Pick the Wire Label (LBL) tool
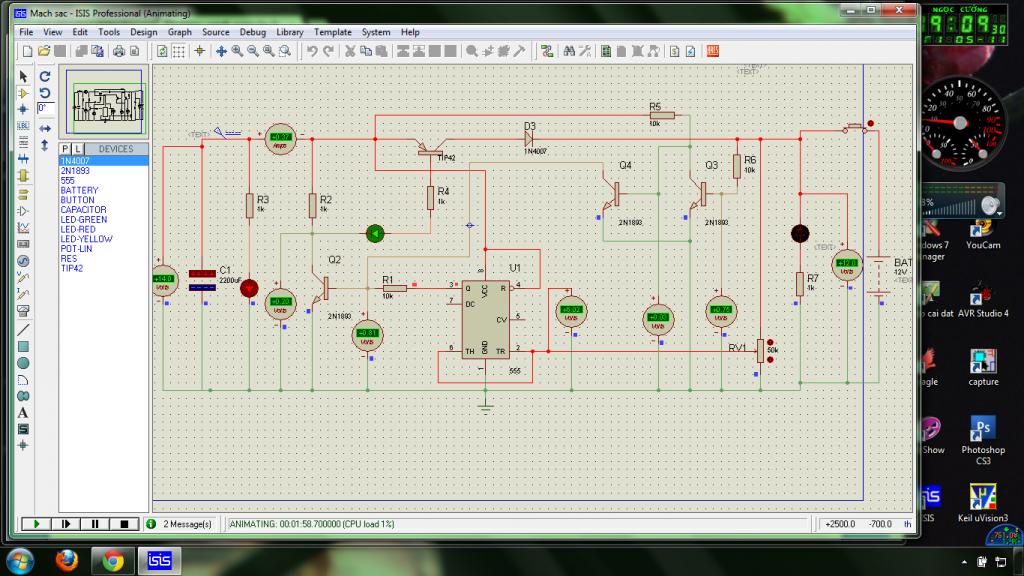1024x576 pixels. point(24,125)
